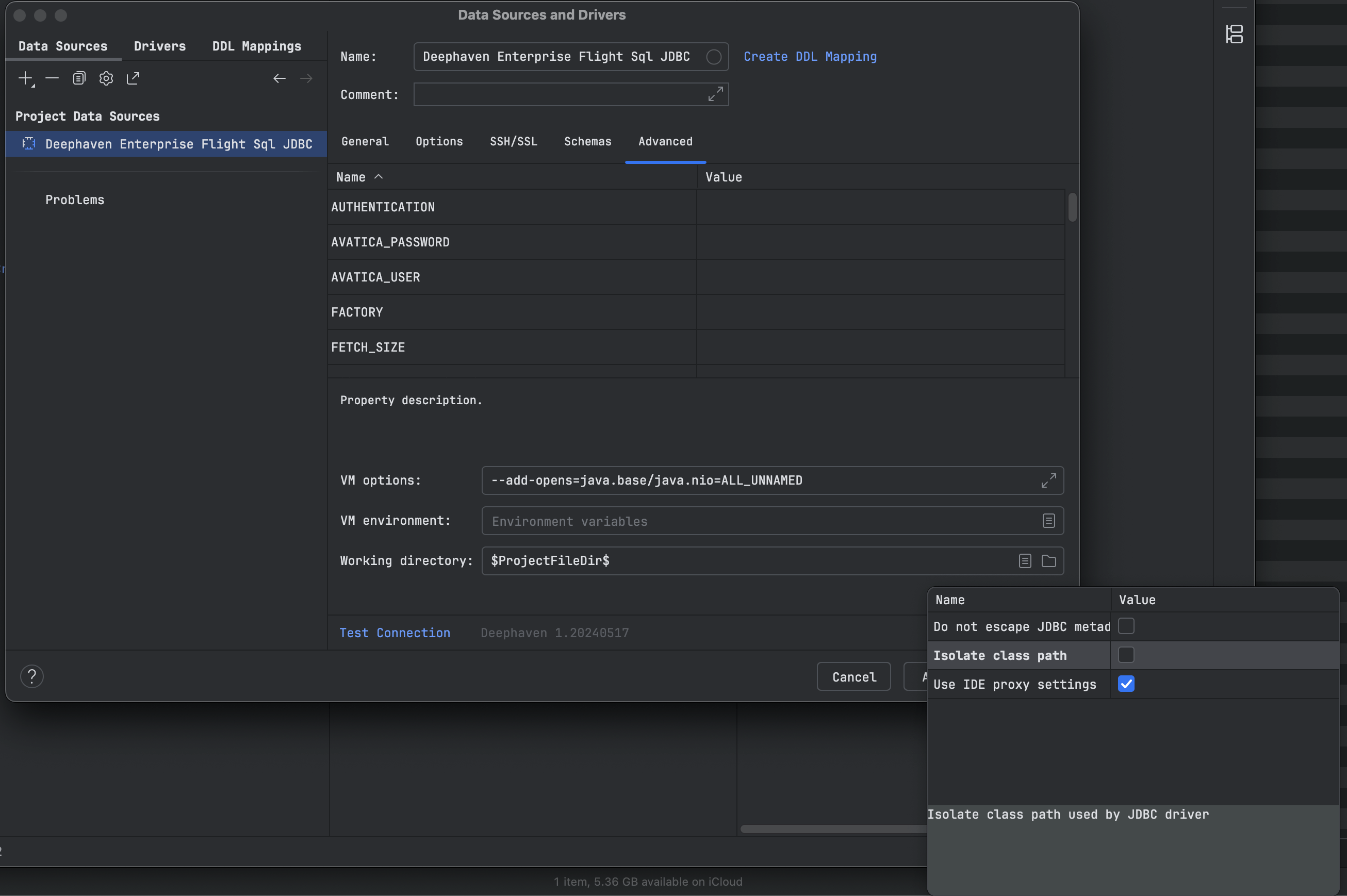Enable Do not escape JDBC metadata checkbox
The height and width of the screenshot is (896, 1347).
[1126, 626]
